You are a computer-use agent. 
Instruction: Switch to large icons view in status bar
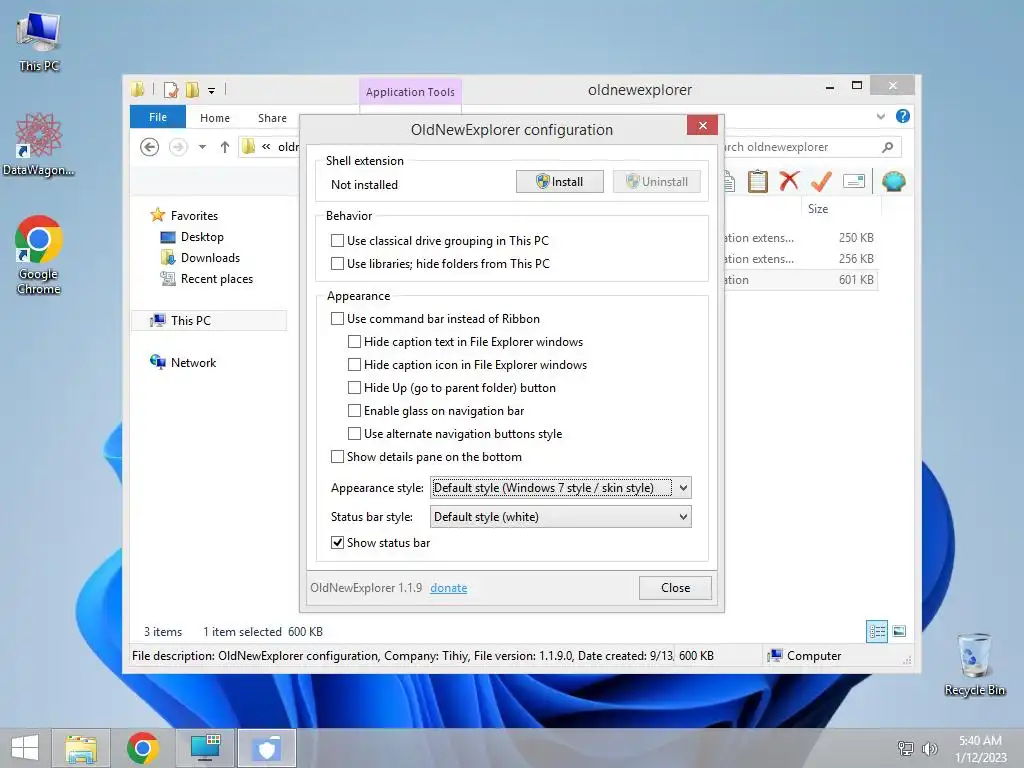click(x=899, y=631)
